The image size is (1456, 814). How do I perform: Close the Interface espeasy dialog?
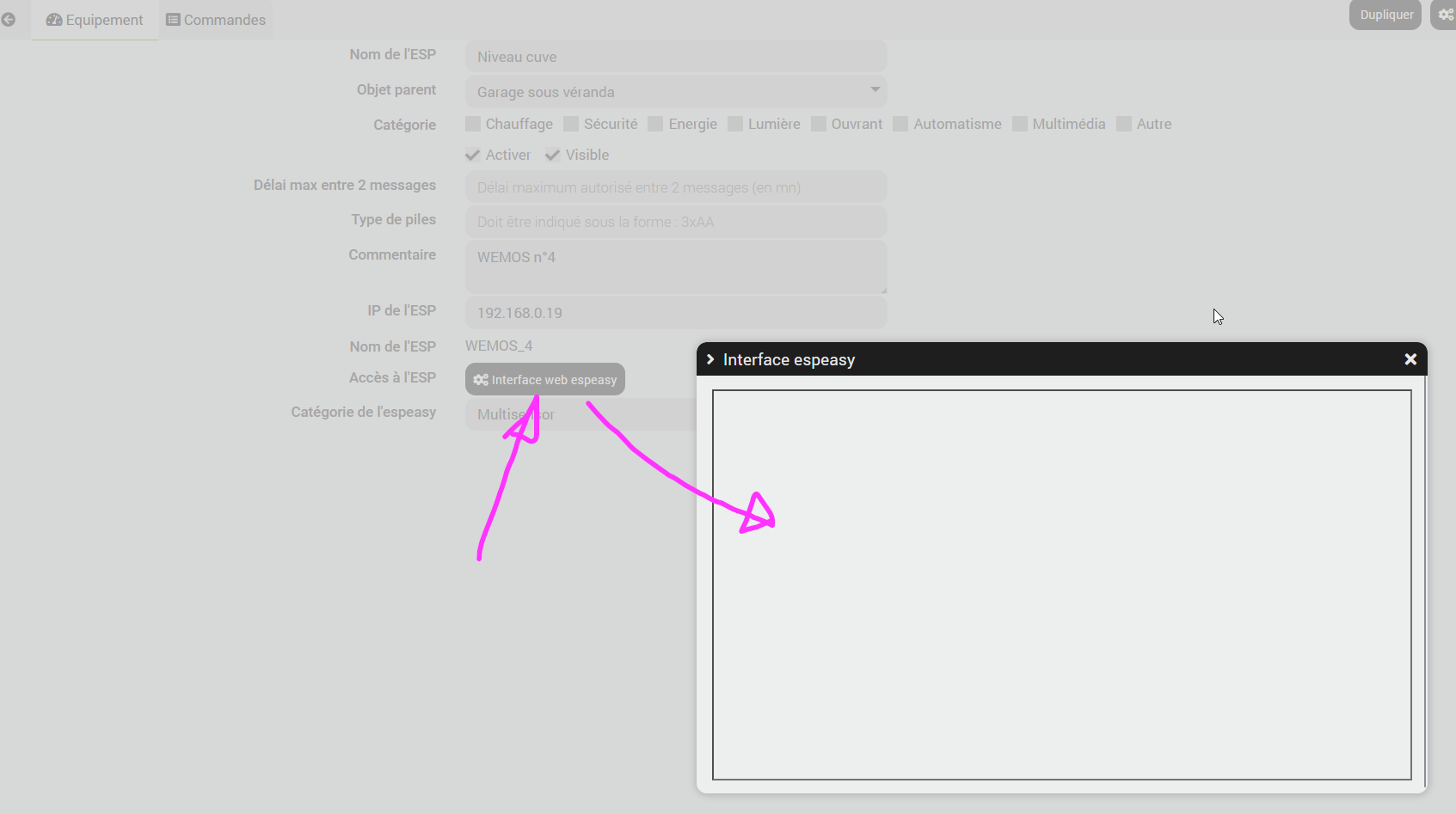(1410, 359)
